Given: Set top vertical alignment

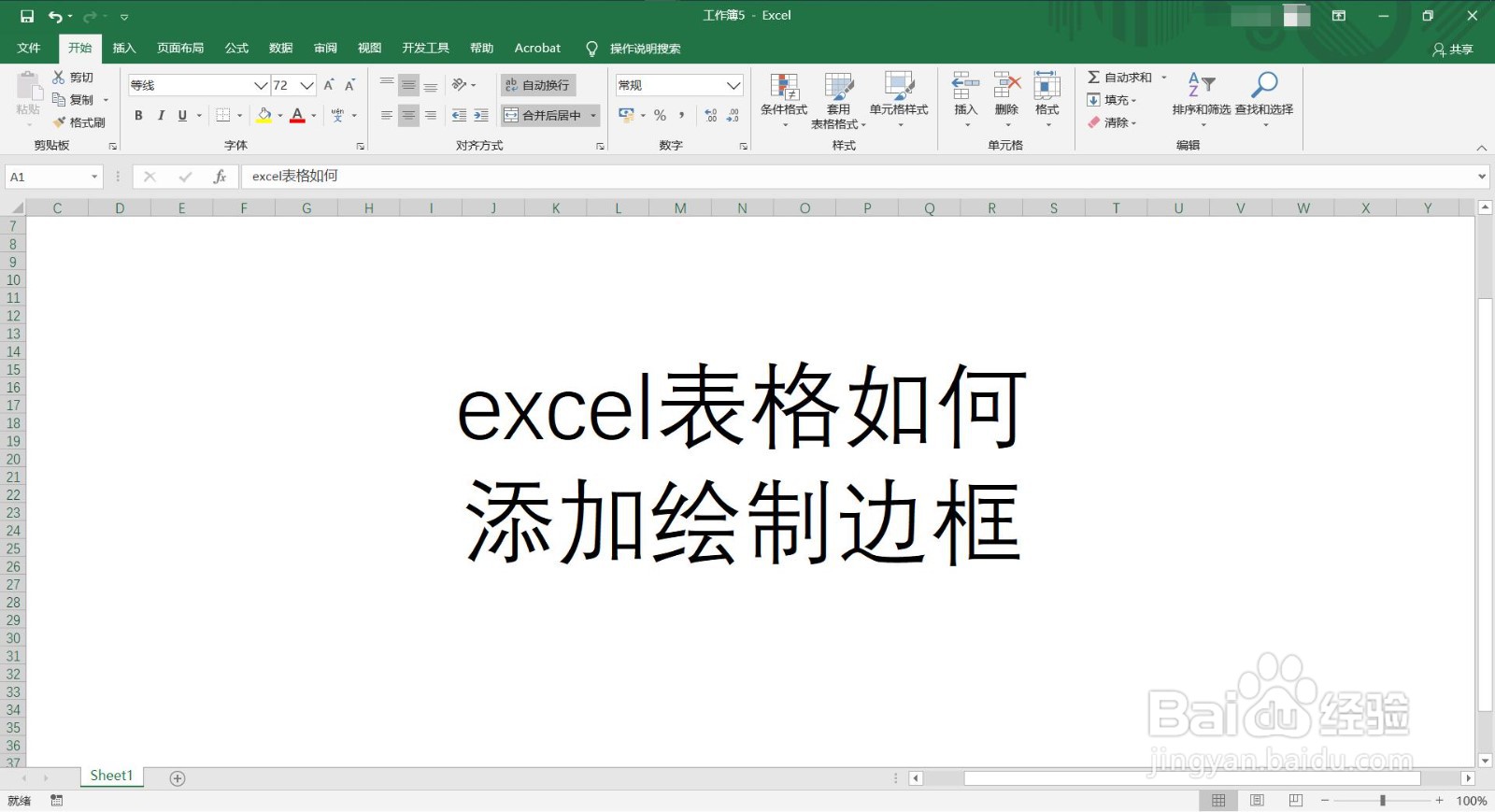Looking at the screenshot, I should pyautogui.click(x=387, y=85).
